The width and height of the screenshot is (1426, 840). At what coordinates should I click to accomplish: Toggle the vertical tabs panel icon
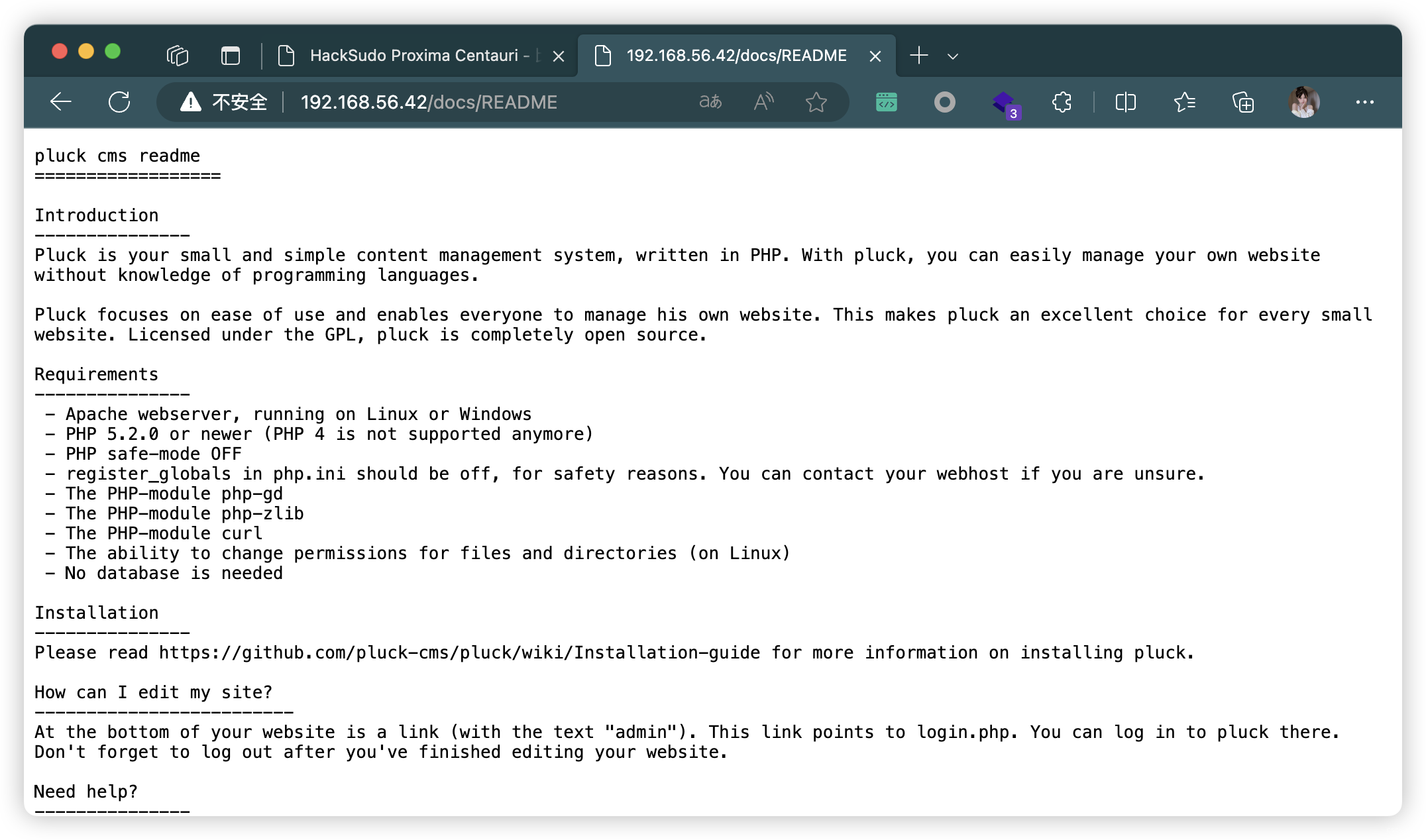[231, 56]
